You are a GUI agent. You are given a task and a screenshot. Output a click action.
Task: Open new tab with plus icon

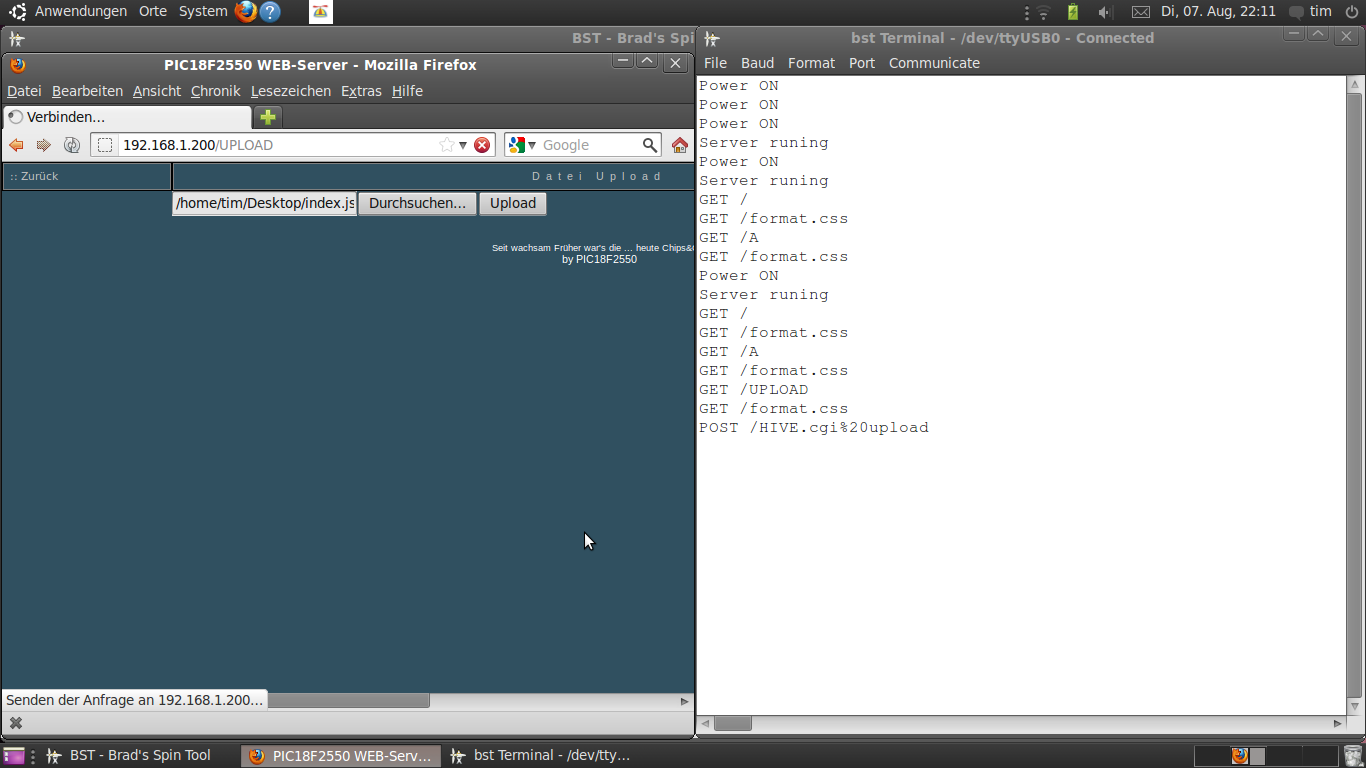click(x=267, y=117)
